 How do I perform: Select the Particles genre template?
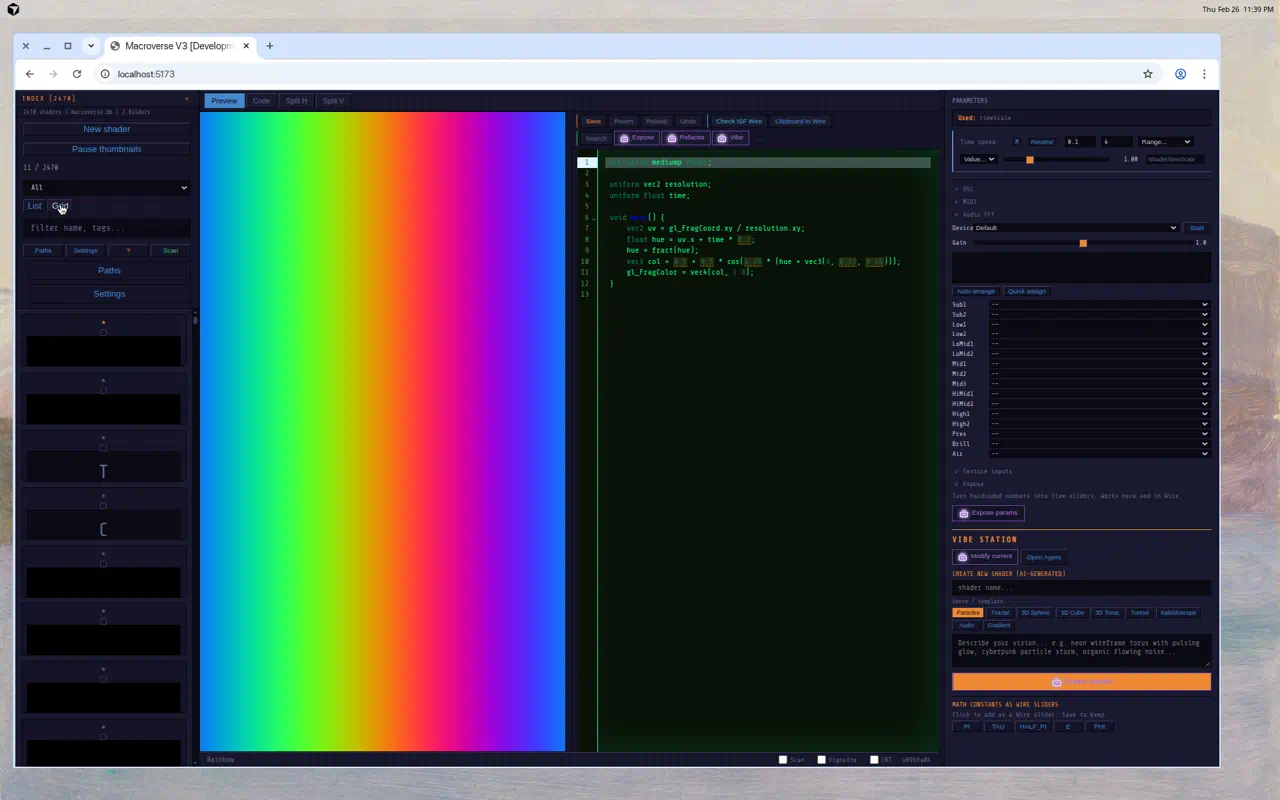tap(967, 613)
